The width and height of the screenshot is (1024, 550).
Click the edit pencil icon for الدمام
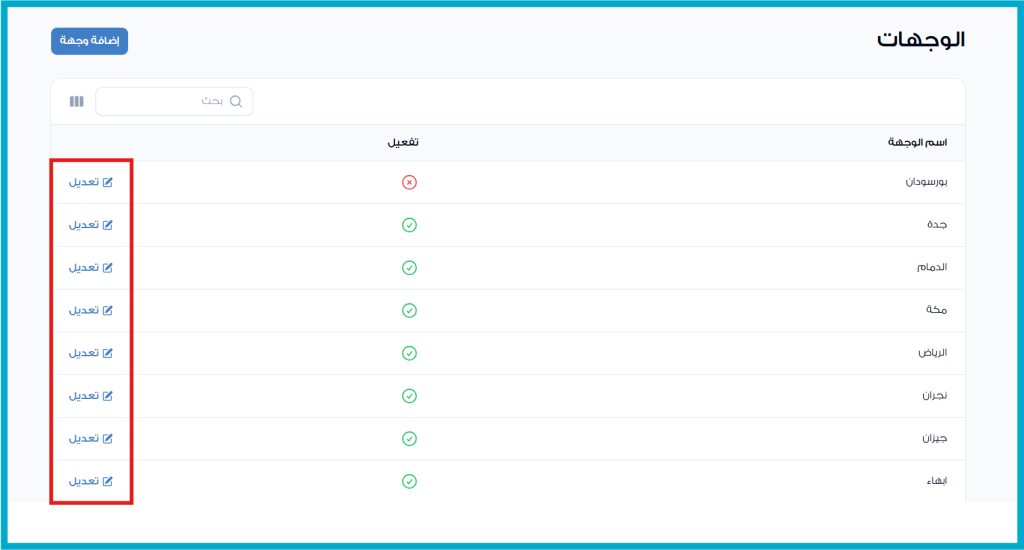[108, 268]
